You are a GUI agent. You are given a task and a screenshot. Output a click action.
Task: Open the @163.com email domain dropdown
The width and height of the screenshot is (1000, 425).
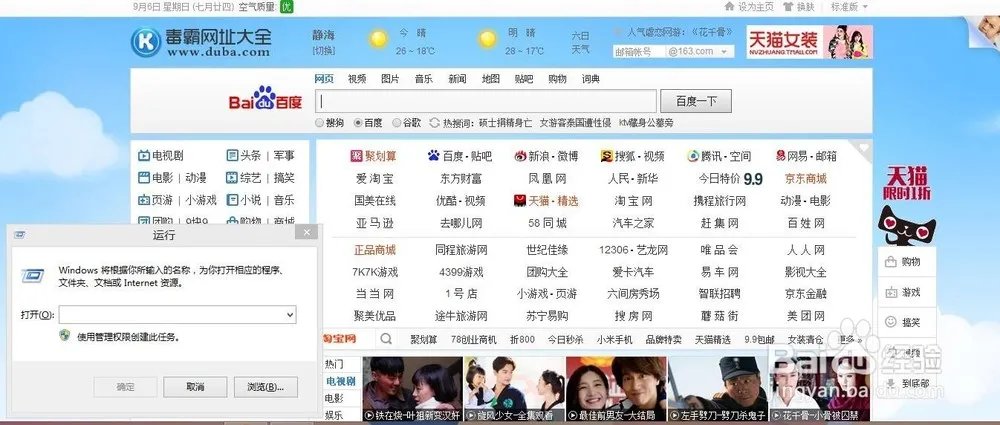[724, 52]
